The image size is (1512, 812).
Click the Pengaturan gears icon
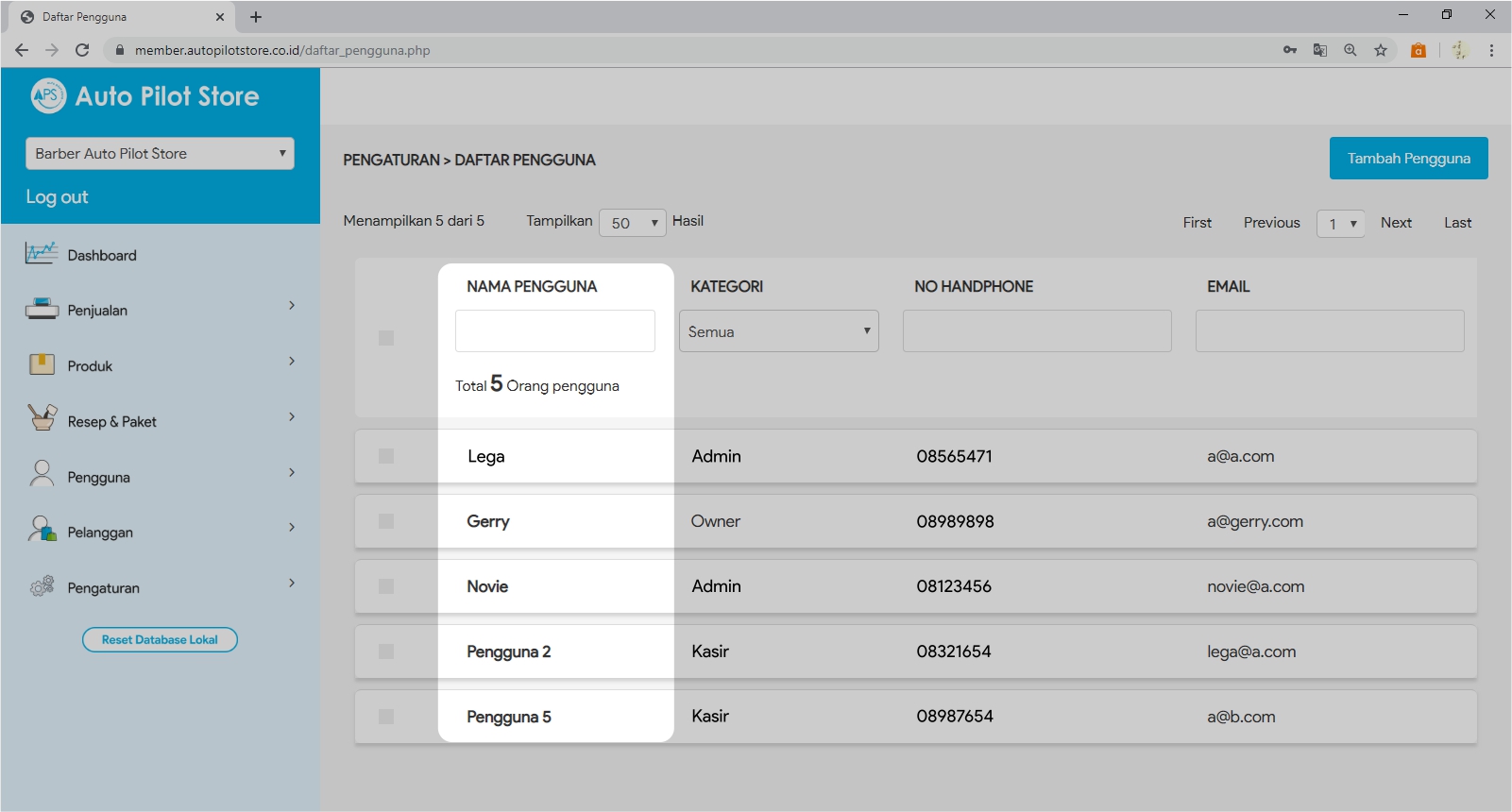point(42,586)
